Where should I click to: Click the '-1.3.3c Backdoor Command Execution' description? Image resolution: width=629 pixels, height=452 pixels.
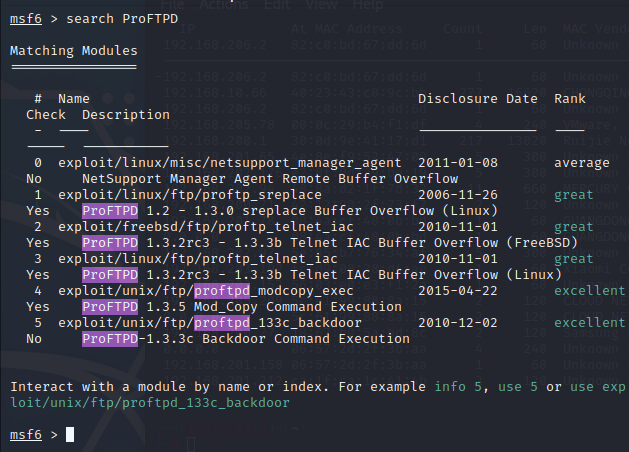pos(274,339)
